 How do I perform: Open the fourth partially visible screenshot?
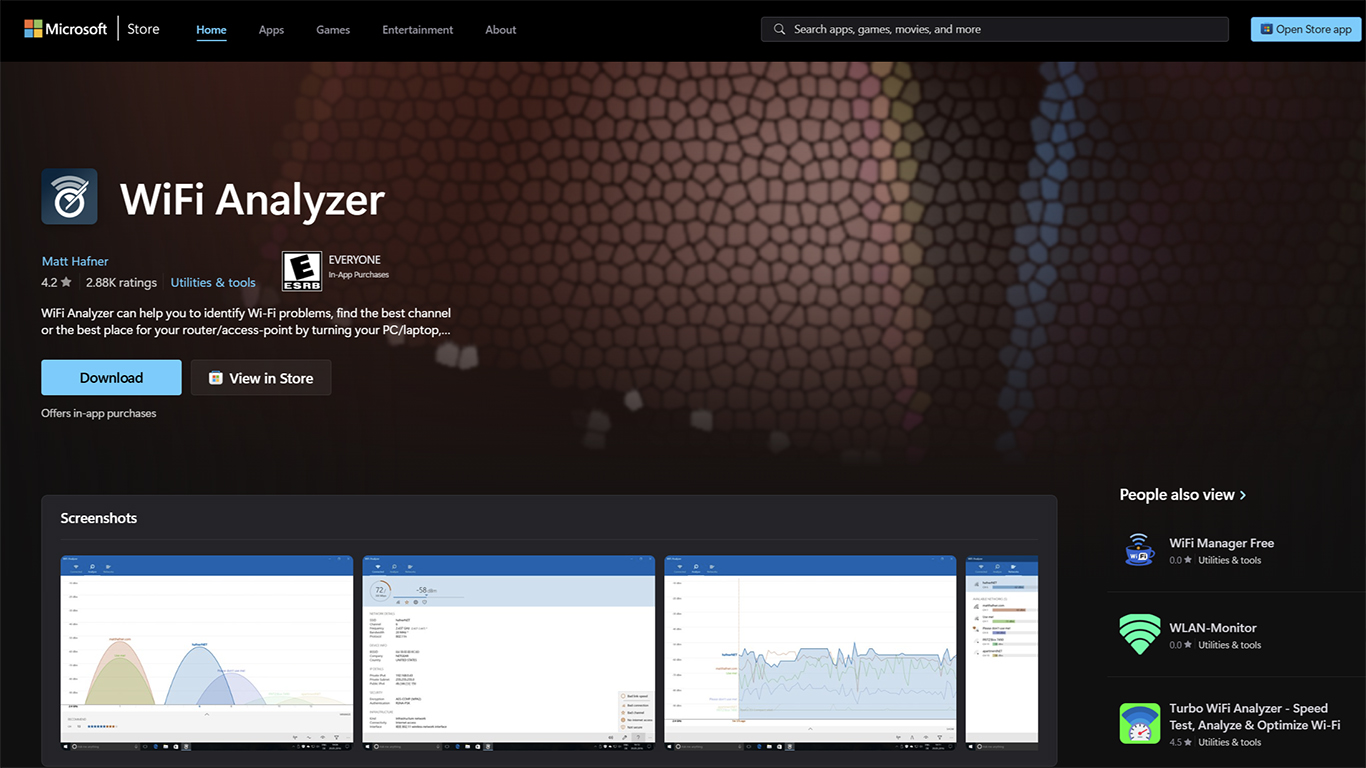[1002, 653]
